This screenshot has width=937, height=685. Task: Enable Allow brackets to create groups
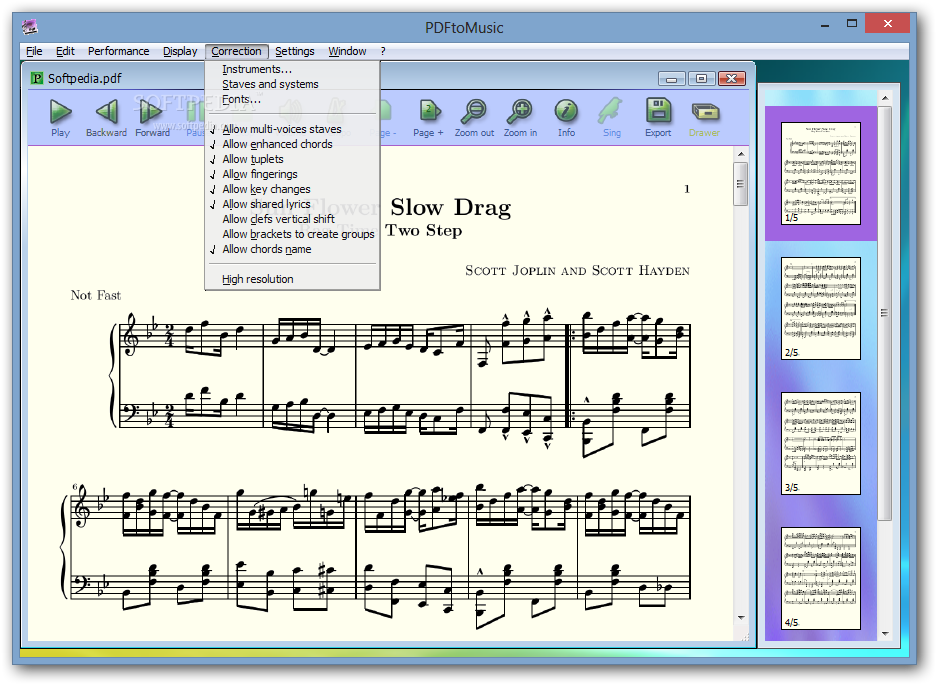tap(292, 234)
